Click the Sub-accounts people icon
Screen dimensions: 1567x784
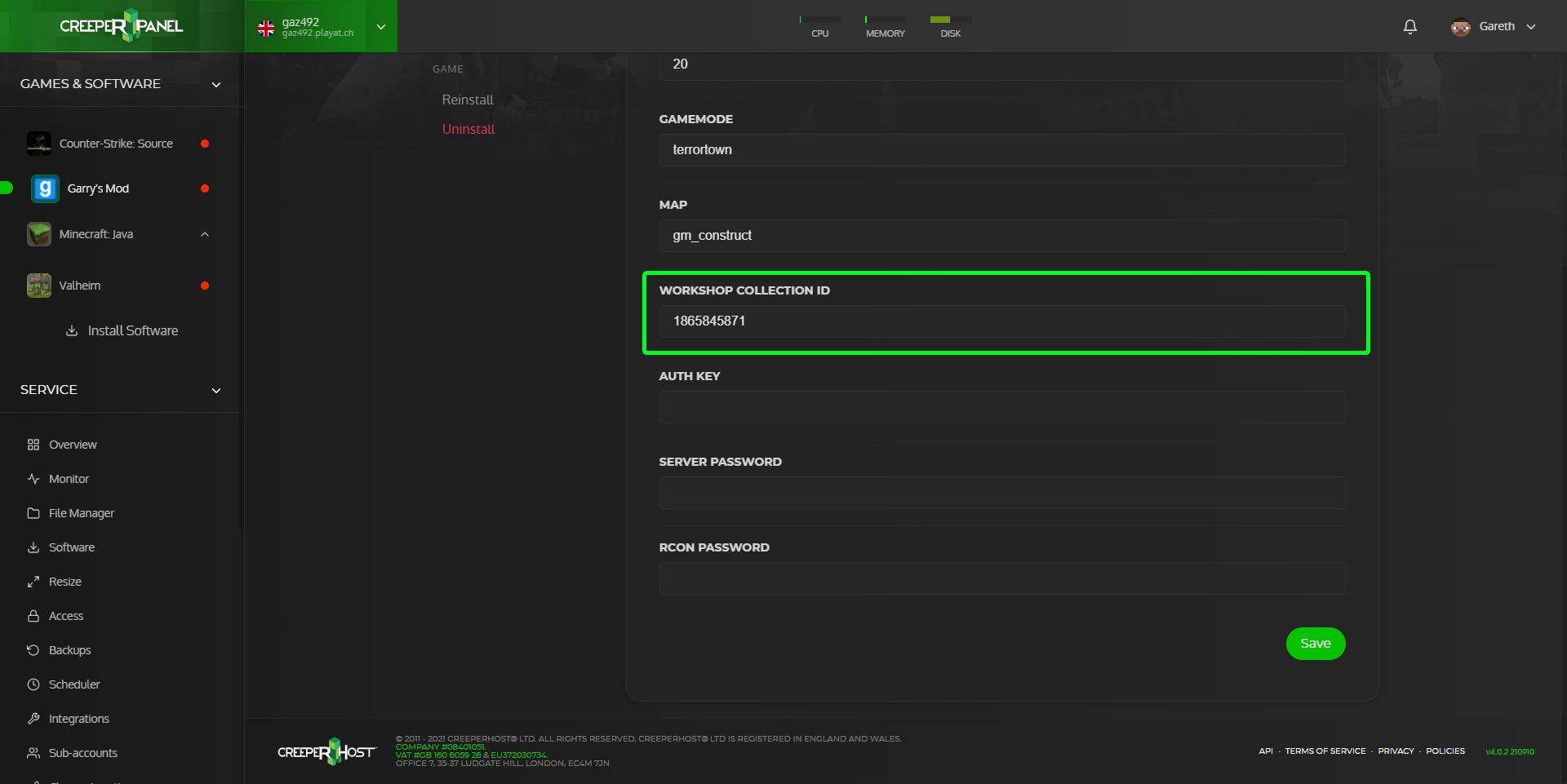[x=33, y=753]
